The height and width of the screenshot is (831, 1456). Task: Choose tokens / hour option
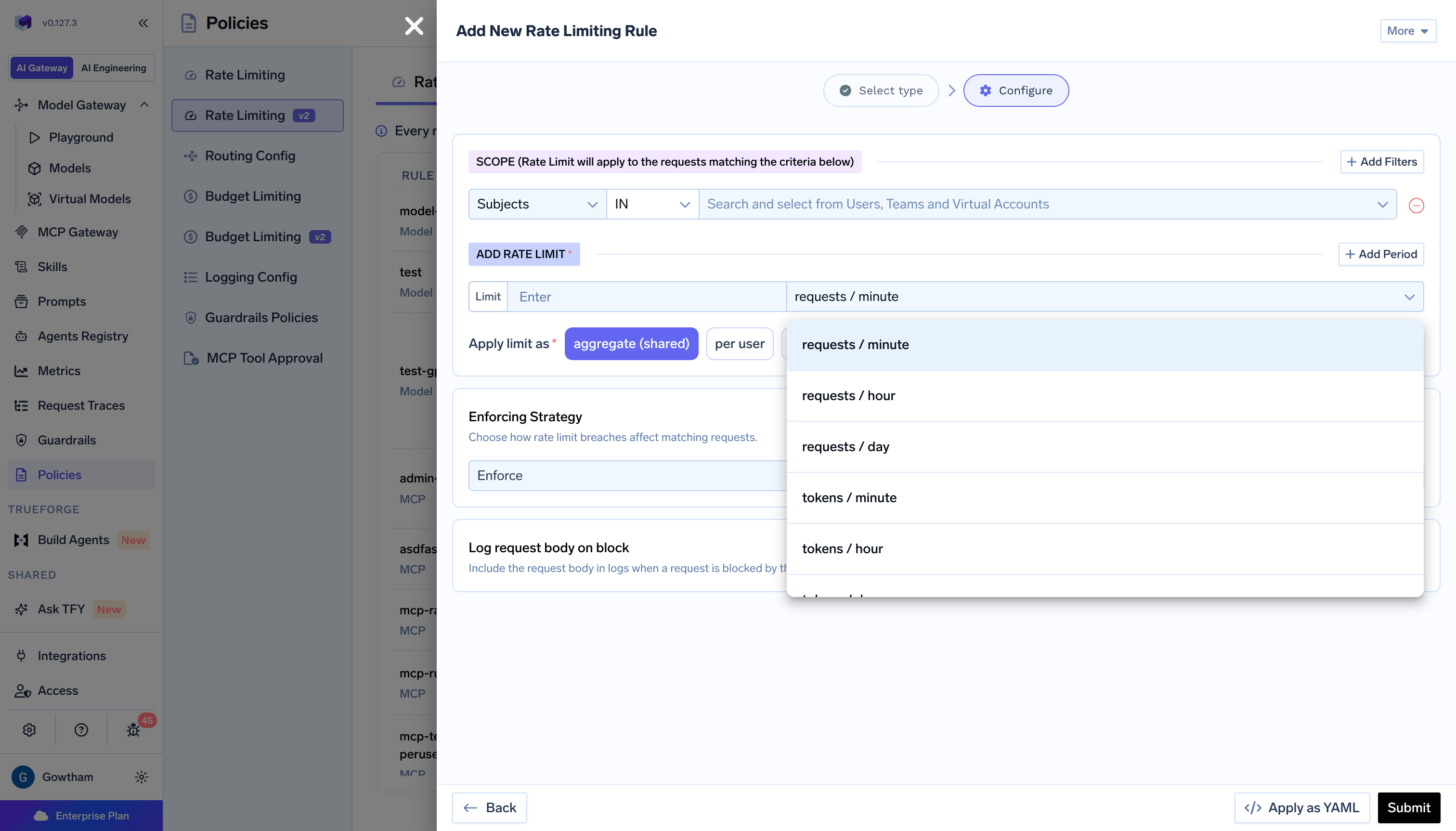[x=1105, y=549]
